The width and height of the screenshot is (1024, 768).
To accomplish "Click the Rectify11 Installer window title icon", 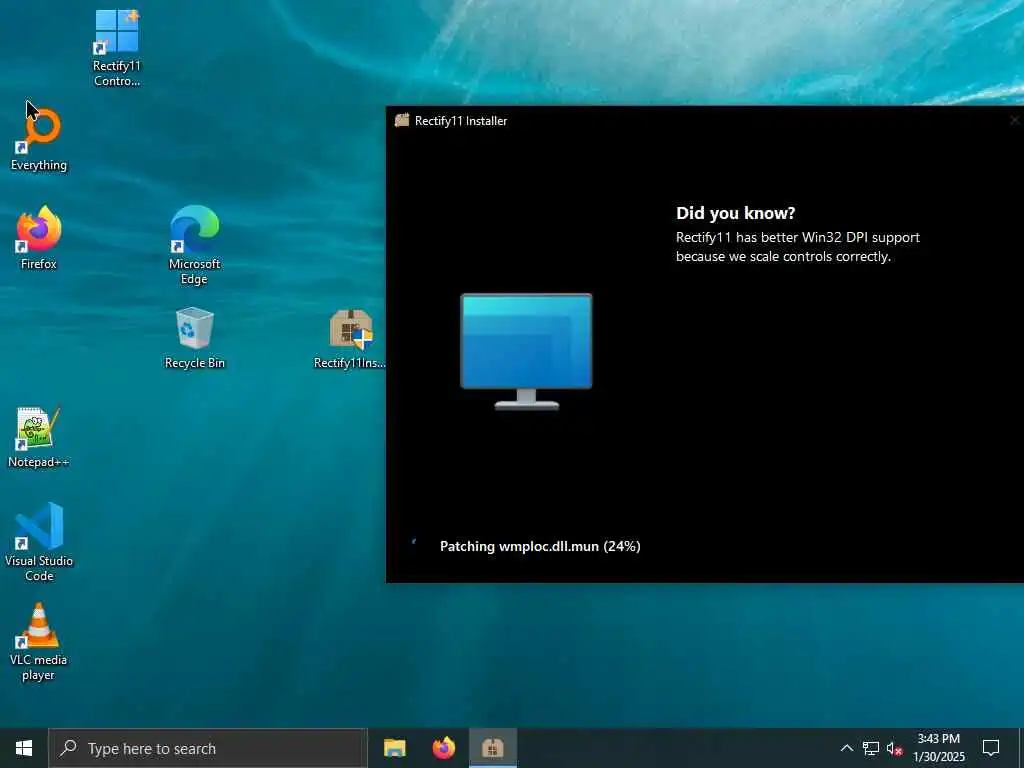I will [402, 120].
